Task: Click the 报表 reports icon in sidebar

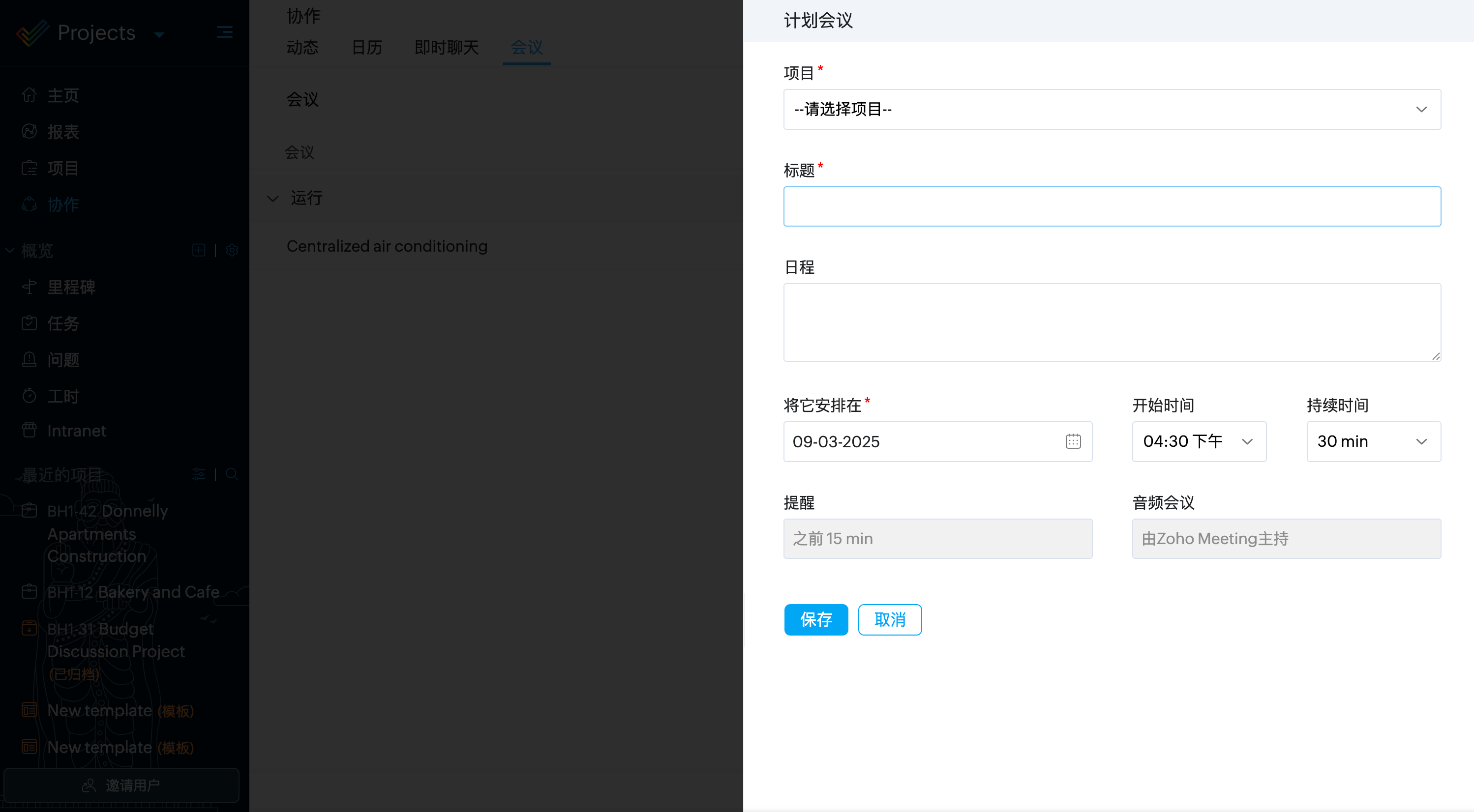Action: coord(29,132)
